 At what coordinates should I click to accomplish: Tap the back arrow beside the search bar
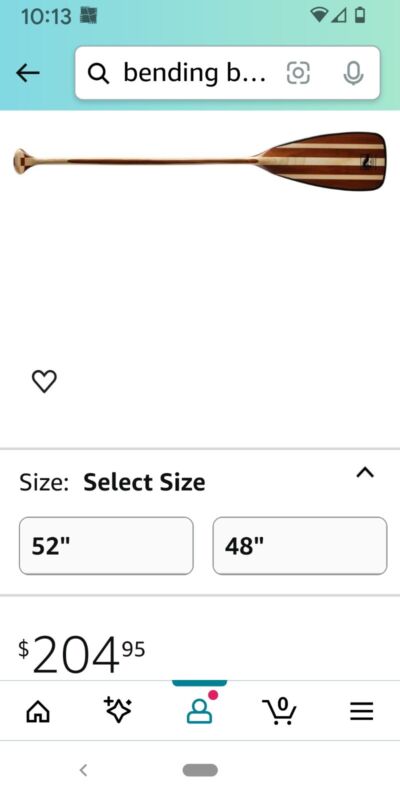[x=28, y=73]
